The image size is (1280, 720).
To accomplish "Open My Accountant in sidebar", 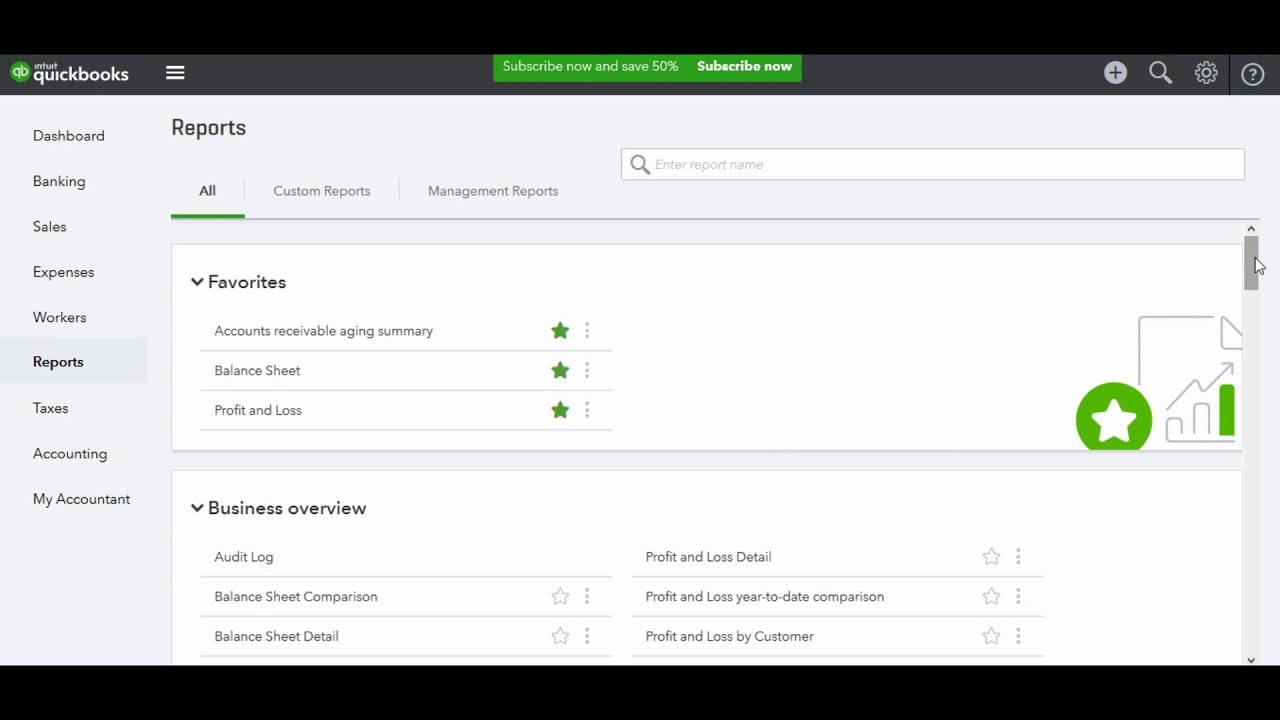I will point(81,499).
